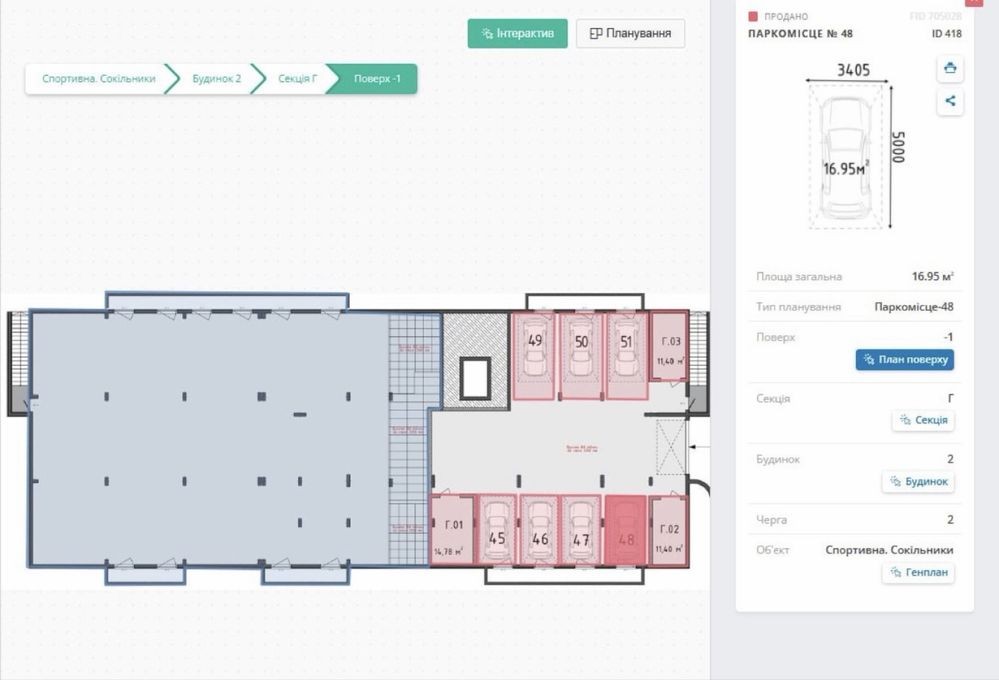Click the share icon below the printer
Viewport: 999px width, 680px height.
(x=950, y=101)
